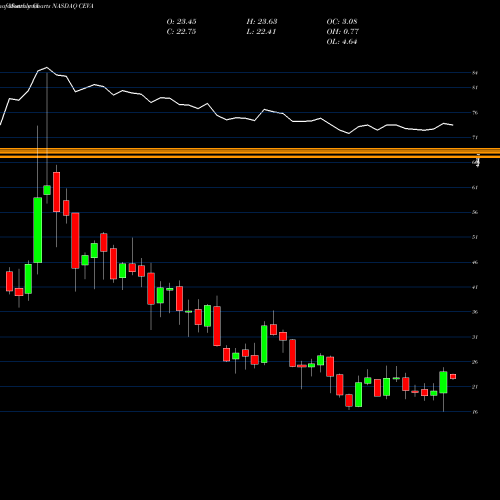Click the 26 price axis label

click(475, 362)
